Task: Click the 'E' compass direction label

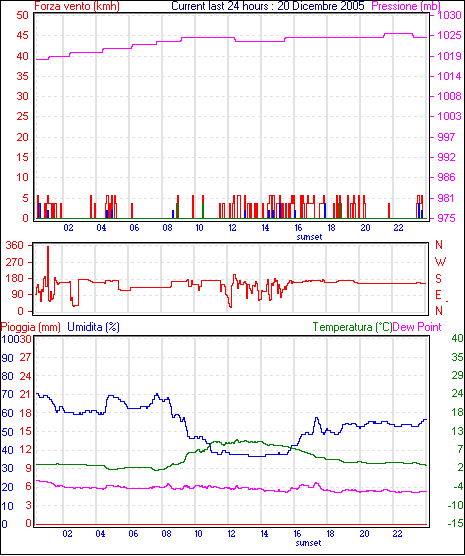Action: click(438, 295)
